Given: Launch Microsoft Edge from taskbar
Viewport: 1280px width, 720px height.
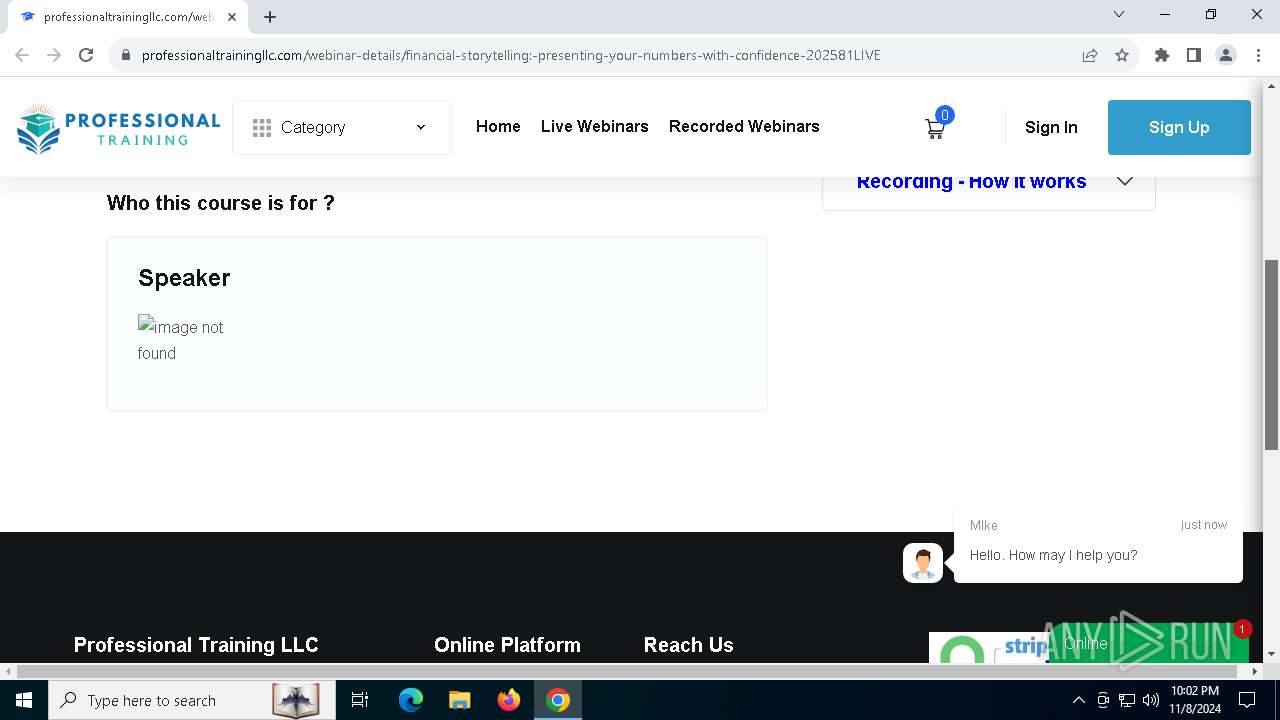Looking at the screenshot, I should (x=411, y=700).
